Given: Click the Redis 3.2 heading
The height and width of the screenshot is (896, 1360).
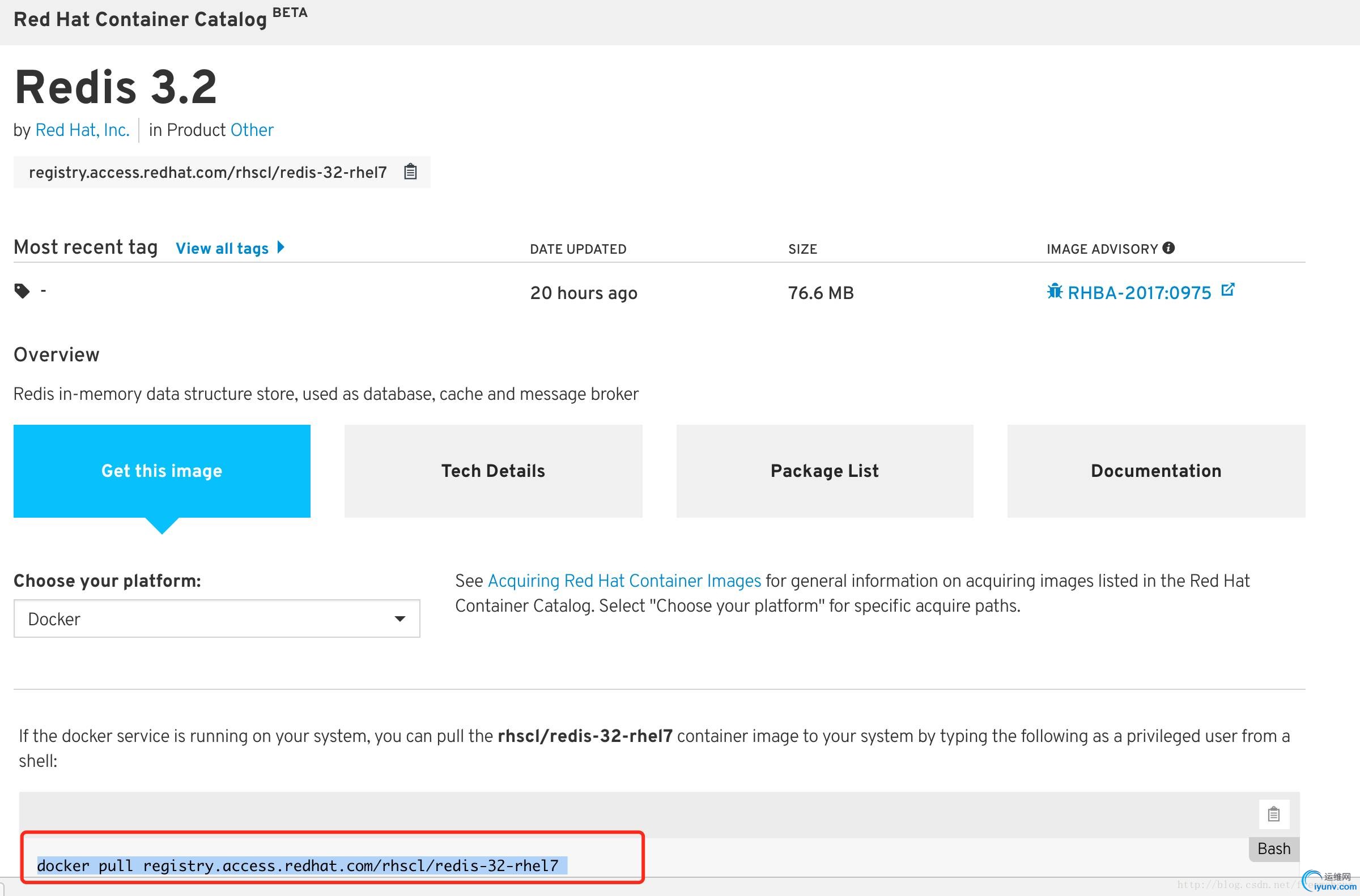Looking at the screenshot, I should [x=116, y=87].
